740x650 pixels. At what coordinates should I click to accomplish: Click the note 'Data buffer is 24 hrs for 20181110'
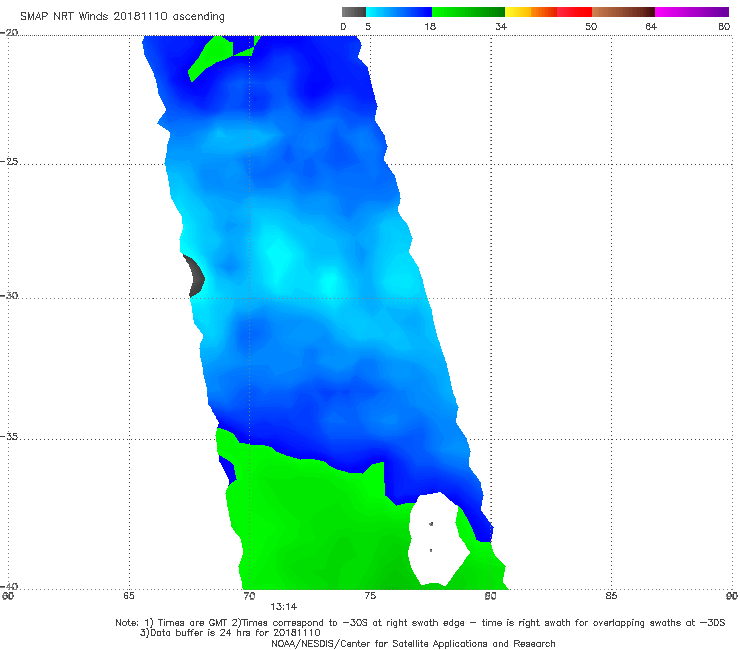[230, 633]
